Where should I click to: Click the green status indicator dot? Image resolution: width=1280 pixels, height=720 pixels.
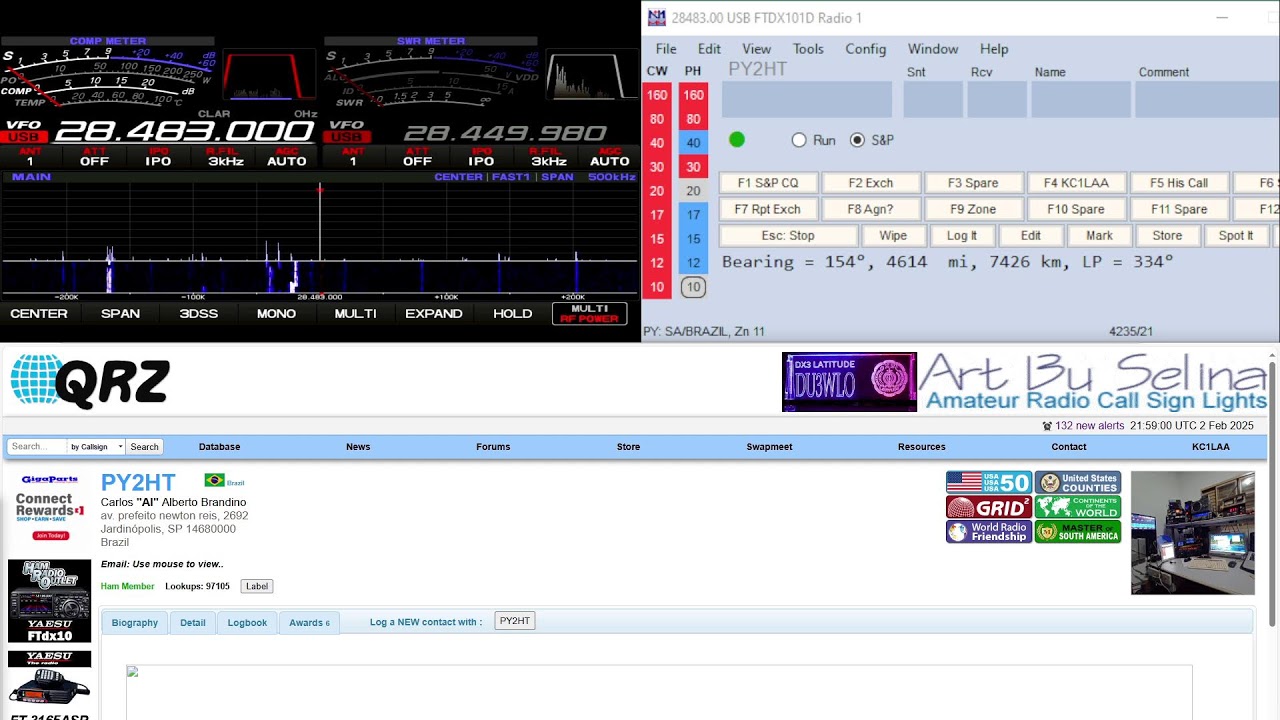pyautogui.click(x=737, y=140)
